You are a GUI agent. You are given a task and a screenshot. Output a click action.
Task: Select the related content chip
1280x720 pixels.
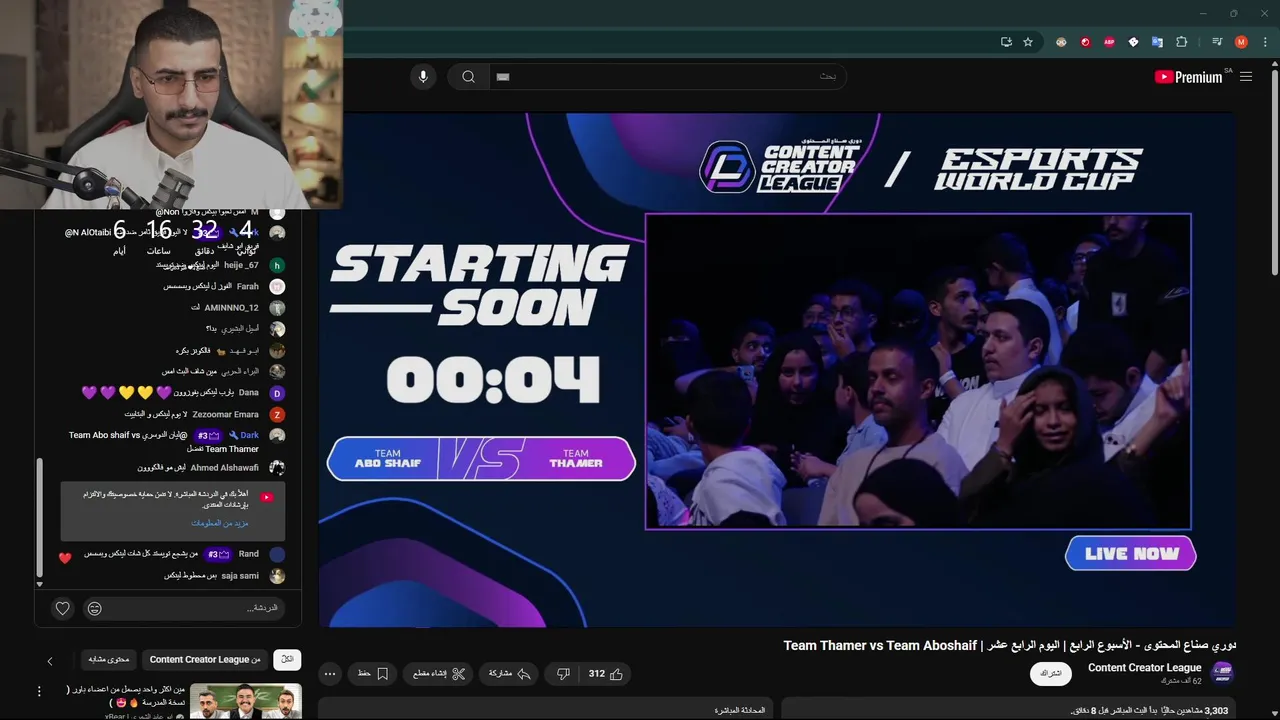(108, 660)
